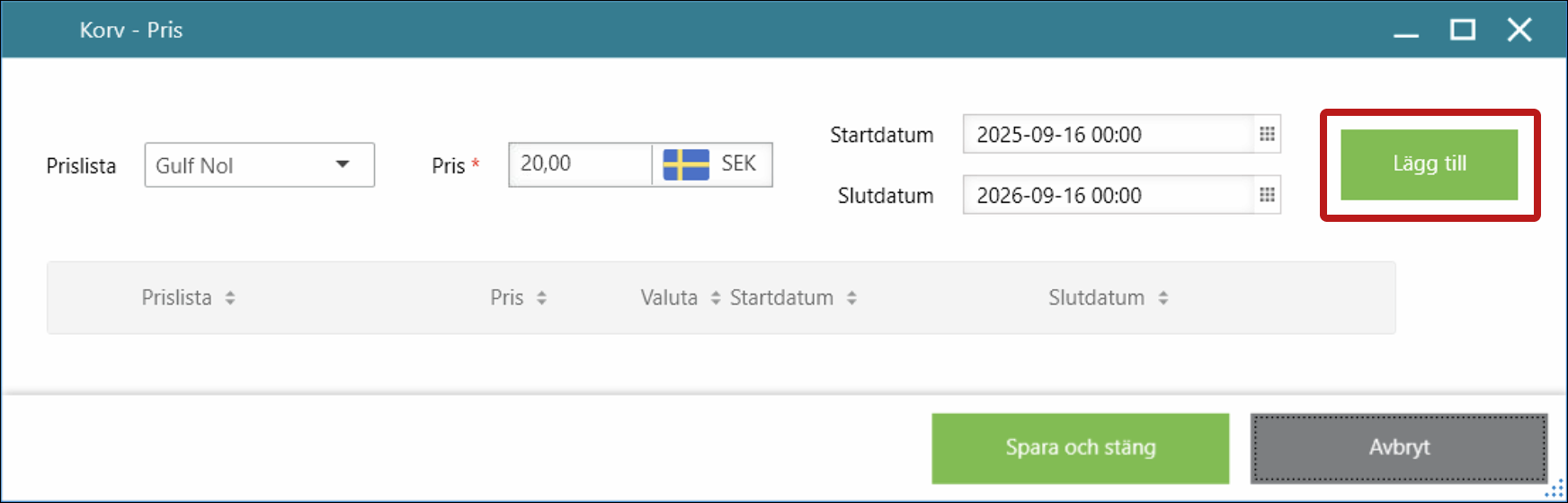The image size is (1568, 503).
Task: Sort by Startdatum column arrows
Action: [851, 298]
